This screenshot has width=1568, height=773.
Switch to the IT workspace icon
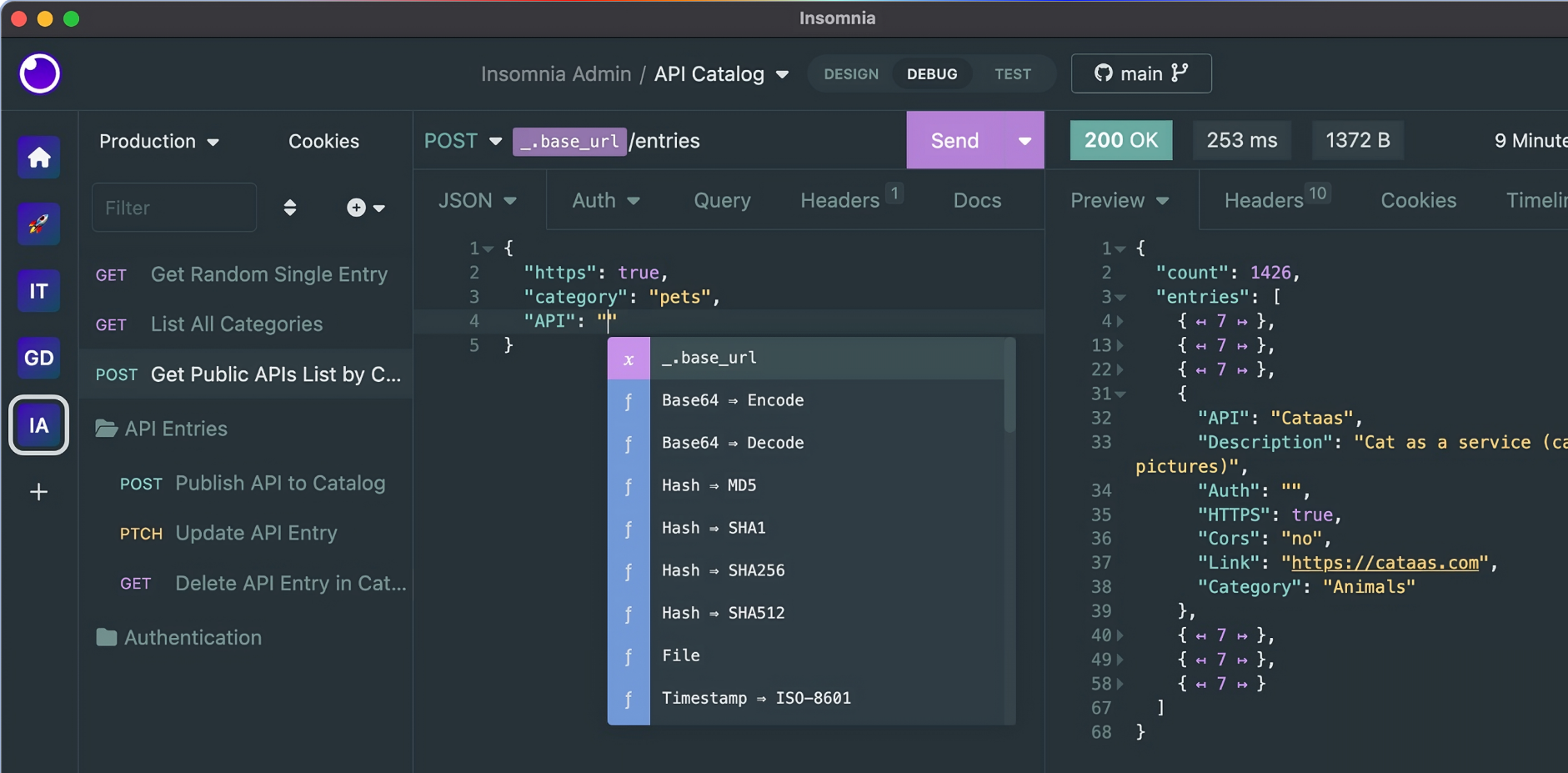pyautogui.click(x=39, y=291)
